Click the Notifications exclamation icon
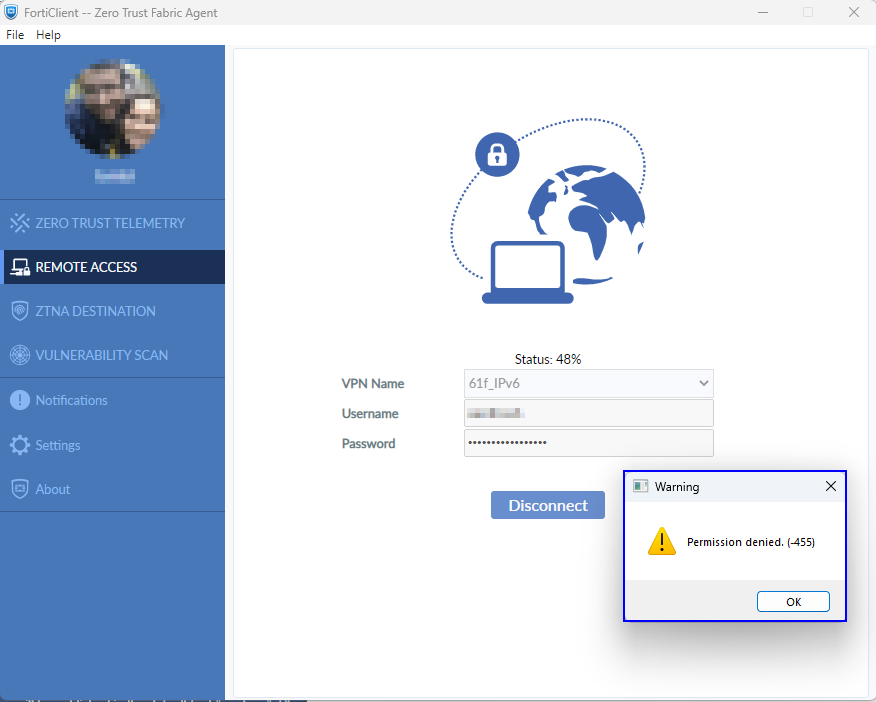Screen dimensions: 876x702 pos(20,400)
